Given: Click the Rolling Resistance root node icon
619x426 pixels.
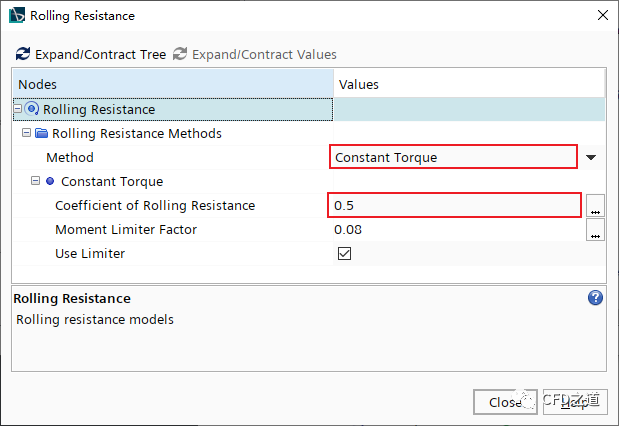Looking at the screenshot, I should (x=33, y=110).
